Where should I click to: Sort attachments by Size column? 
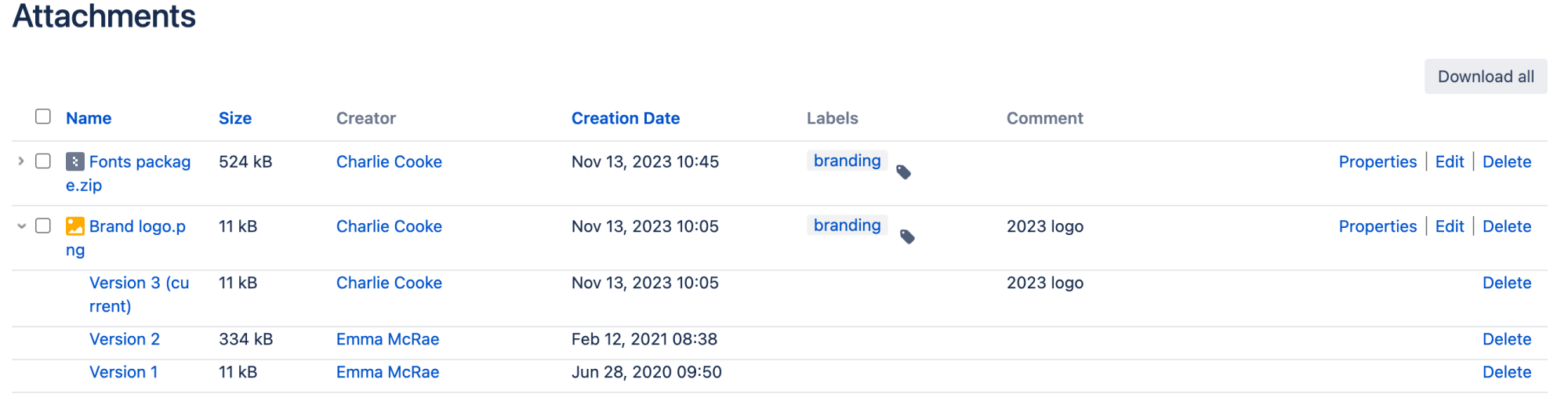[x=234, y=118]
